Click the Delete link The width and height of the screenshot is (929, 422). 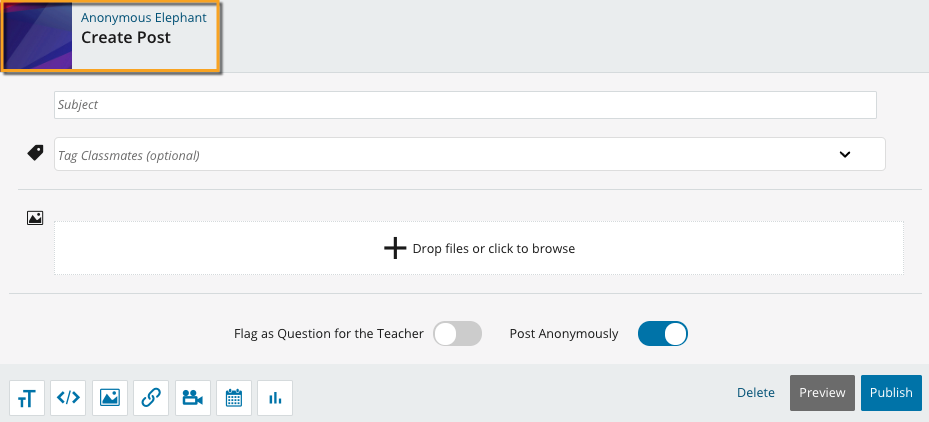coord(756,393)
